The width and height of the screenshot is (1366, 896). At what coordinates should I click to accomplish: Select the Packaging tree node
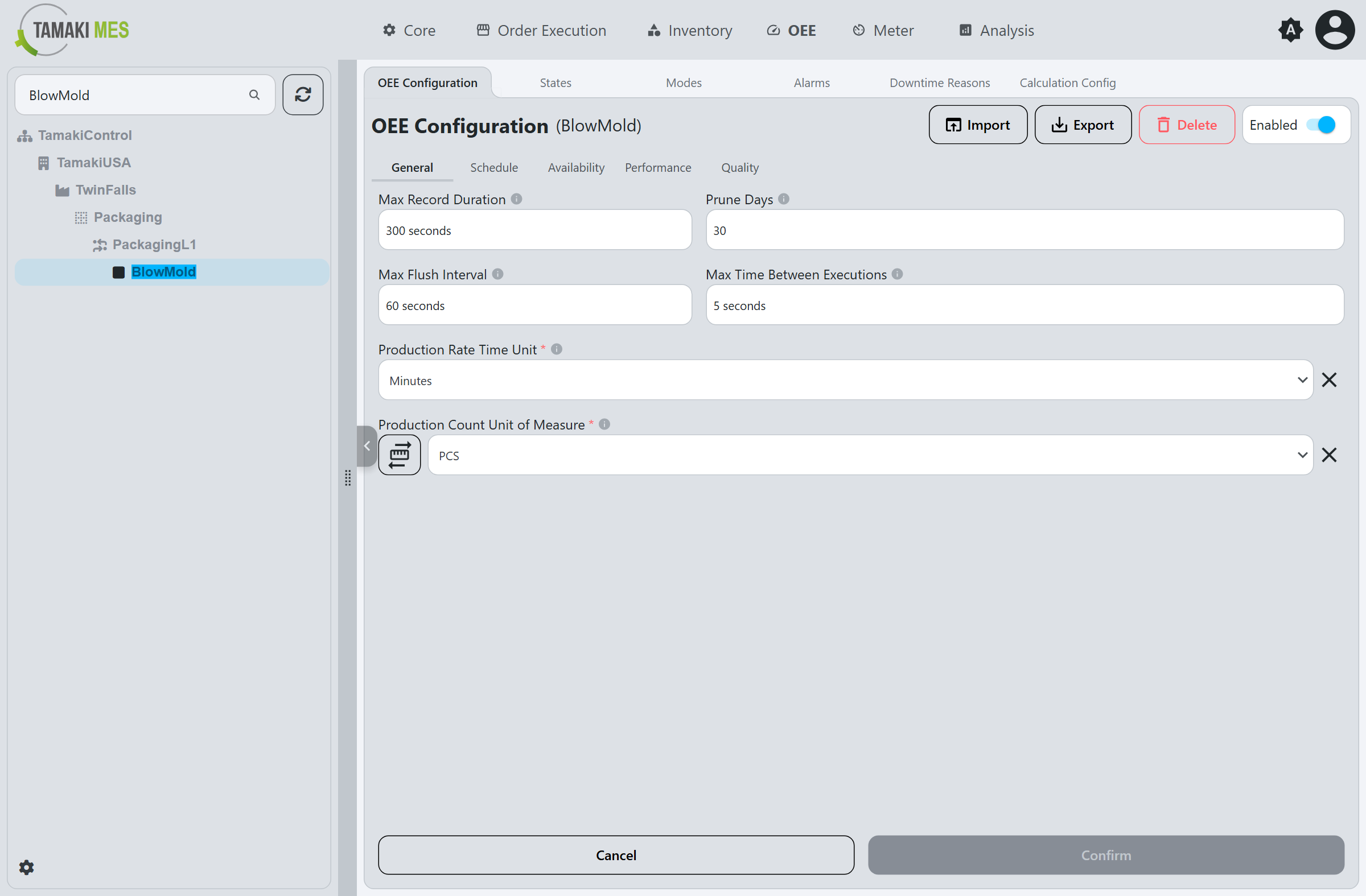[x=127, y=217]
